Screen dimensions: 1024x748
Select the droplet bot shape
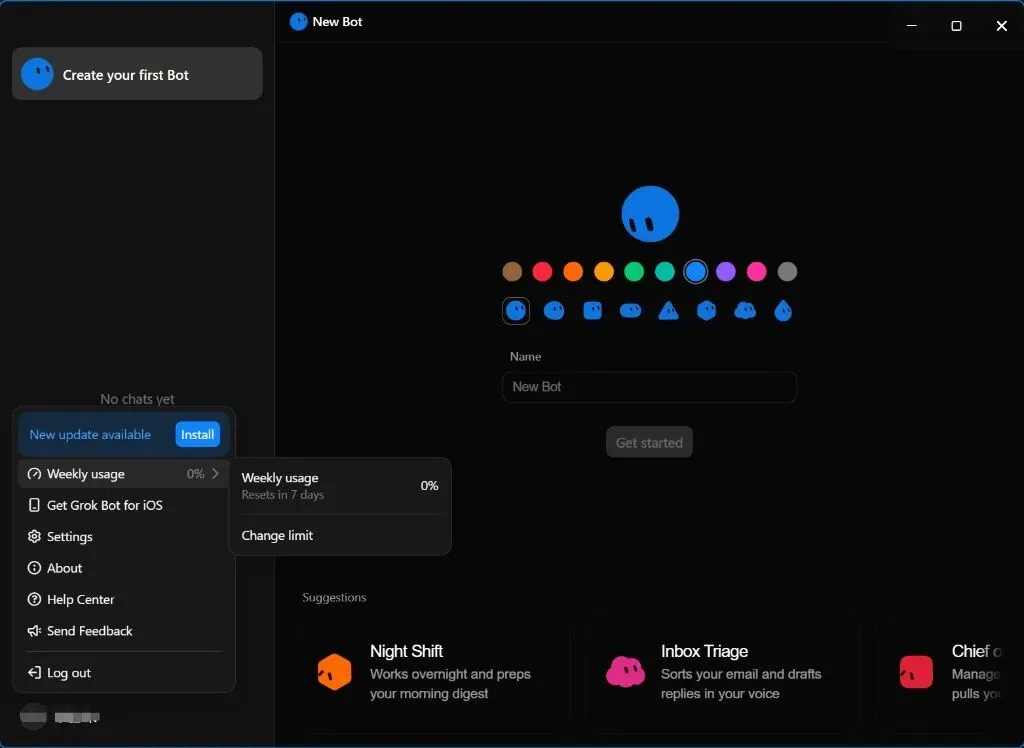[783, 311]
